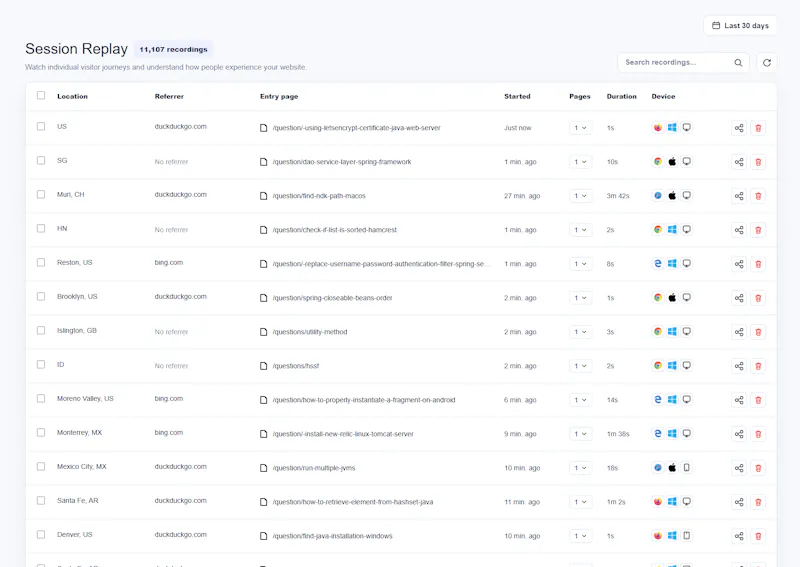Expand pages dropdown for SG row
Viewport: 800px width, 567px height.
(x=581, y=162)
